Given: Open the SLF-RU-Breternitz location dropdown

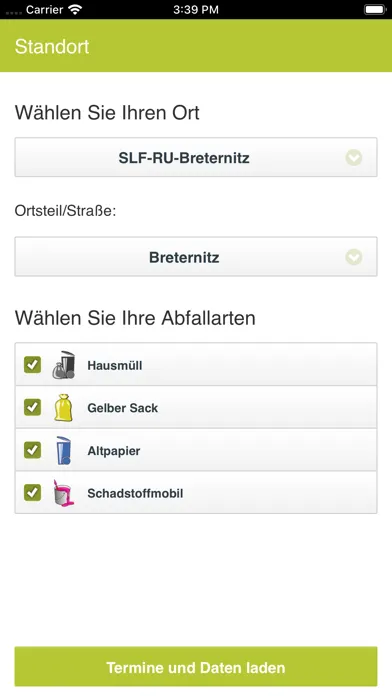Looking at the screenshot, I should coord(196,157).
